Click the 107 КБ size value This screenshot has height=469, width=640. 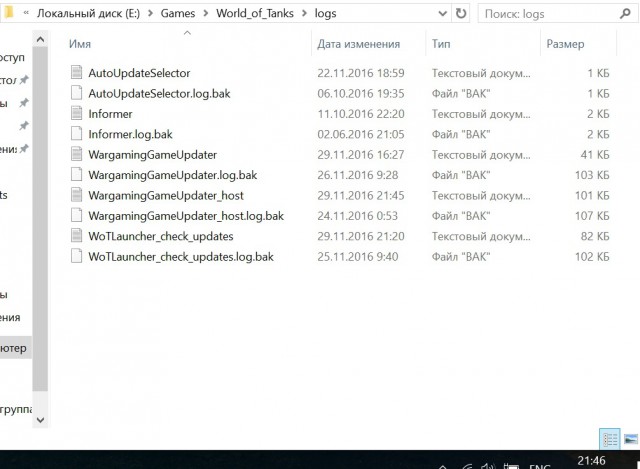[x=592, y=216]
